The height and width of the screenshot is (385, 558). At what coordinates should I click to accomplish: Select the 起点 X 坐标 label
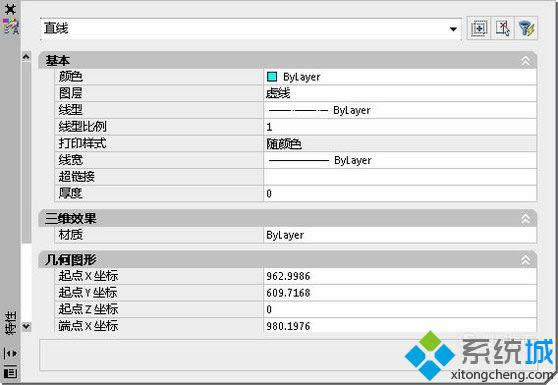88,276
